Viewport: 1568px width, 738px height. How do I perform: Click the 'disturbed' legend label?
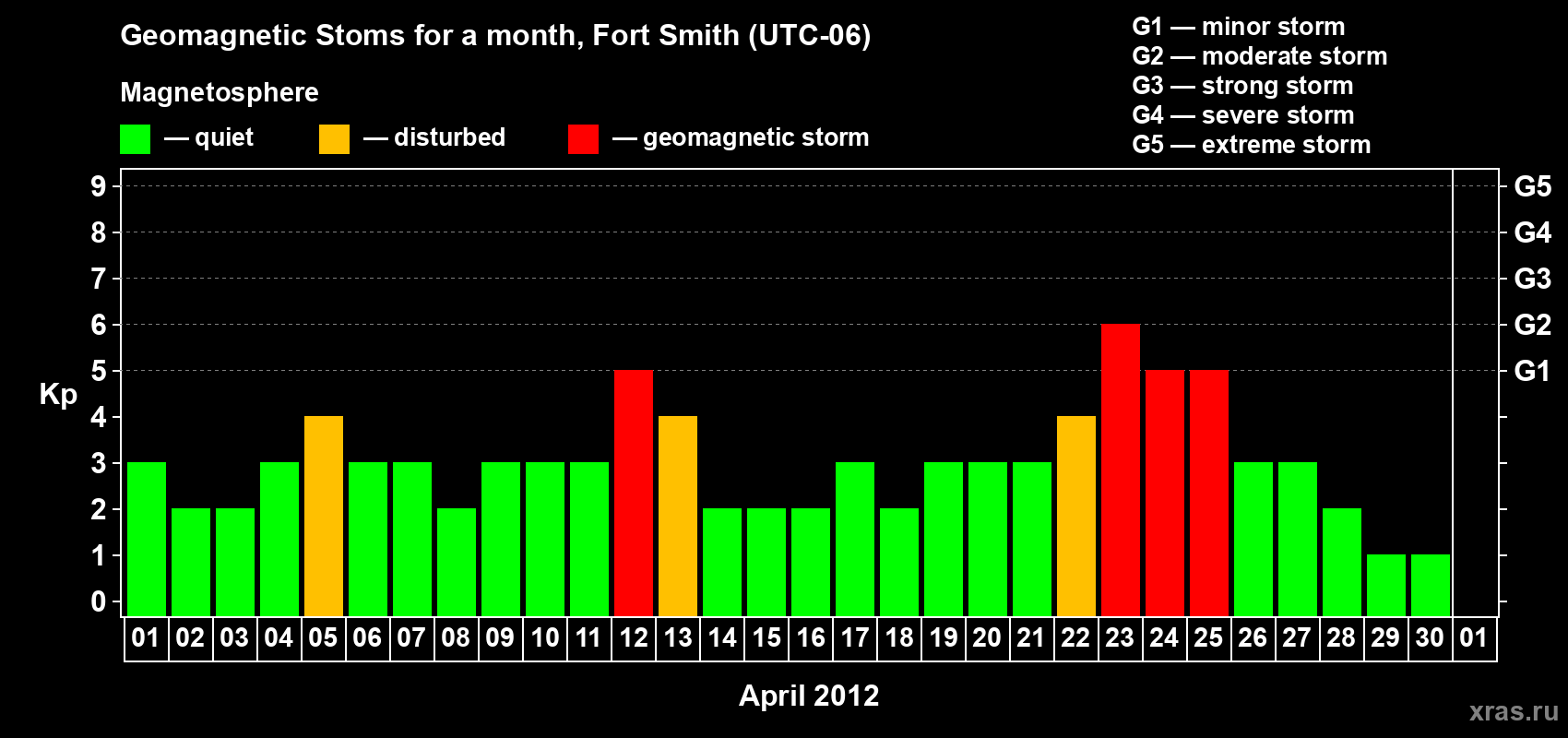pos(449,137)
